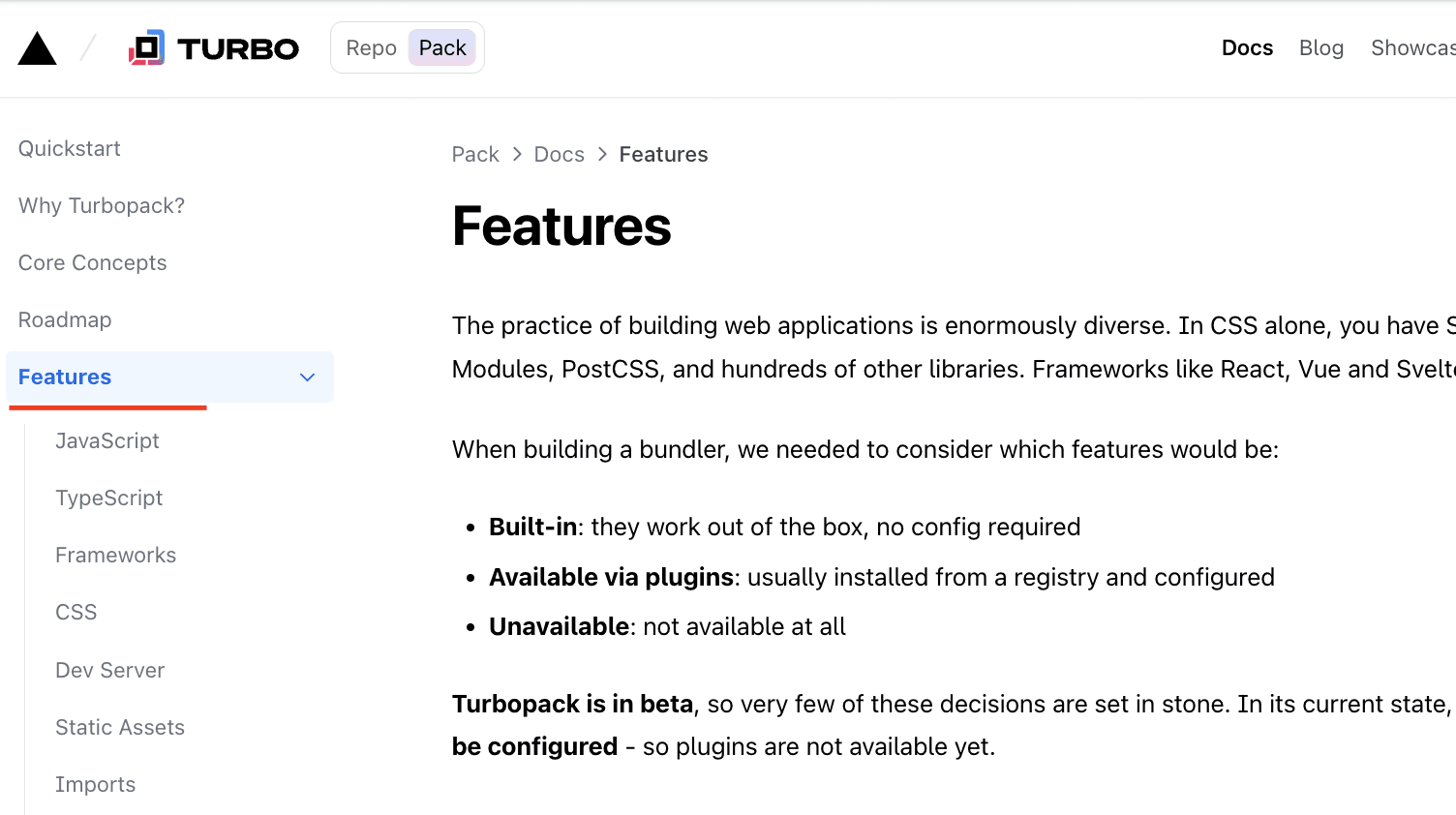Screen dimensions: 1456x815
Task: Select JavaScript under Features
Action: point(107,441)
